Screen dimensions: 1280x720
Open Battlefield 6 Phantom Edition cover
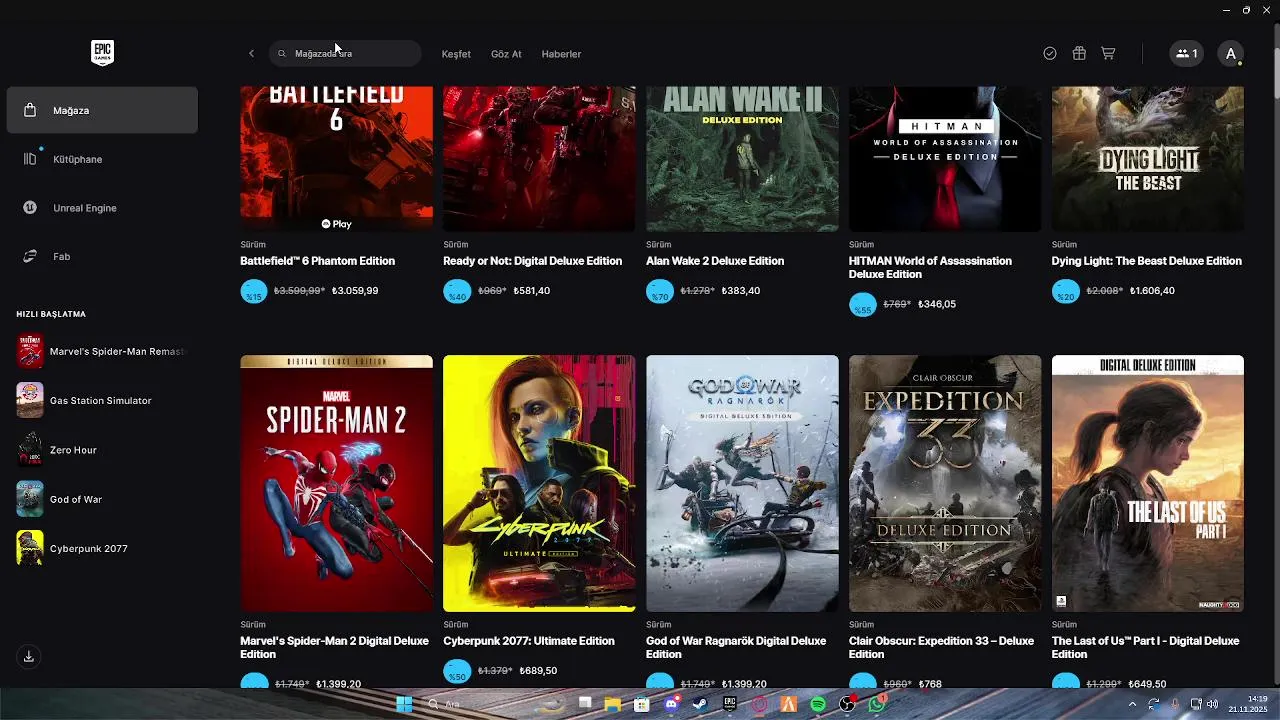point(336,159)
